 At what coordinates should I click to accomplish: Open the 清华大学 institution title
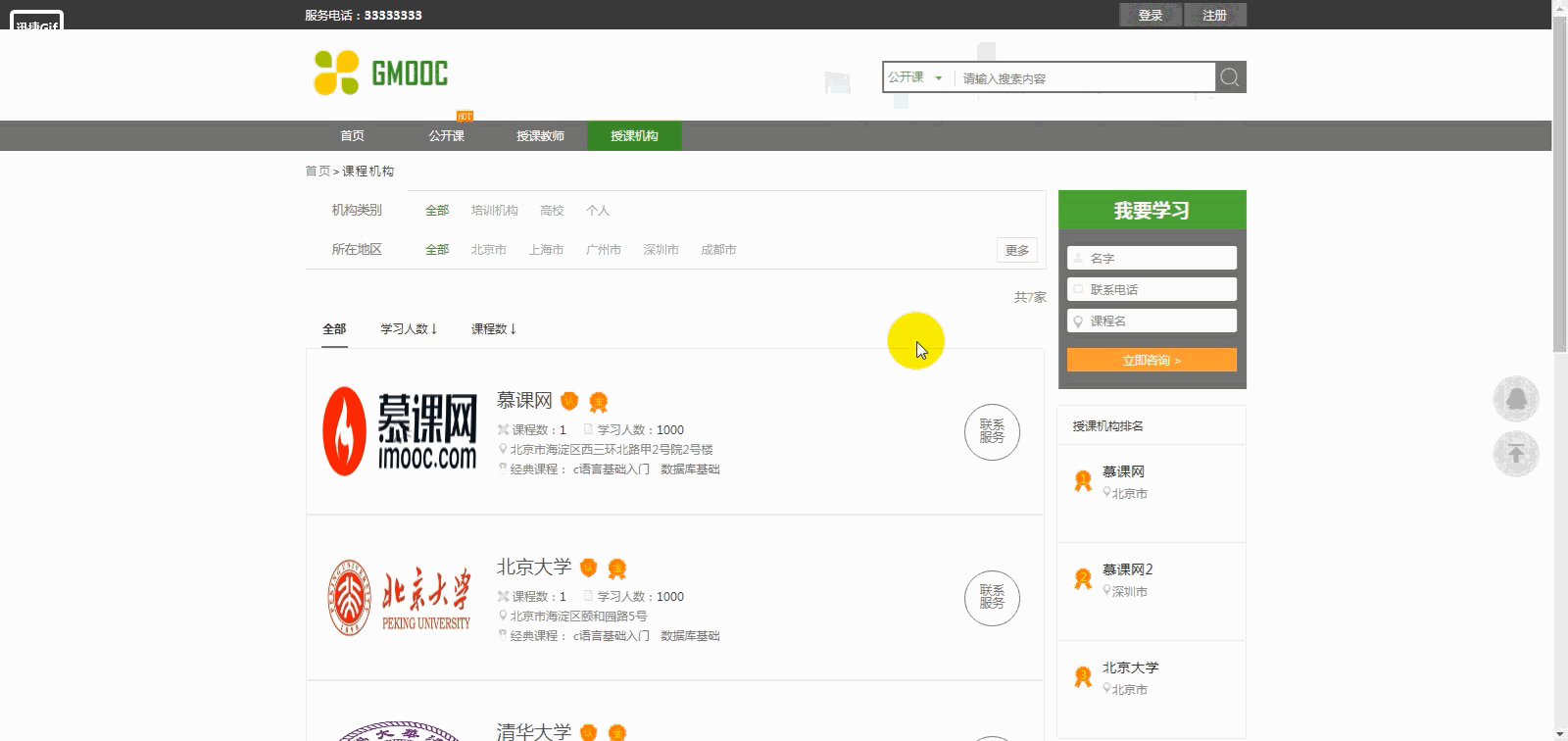tap(533, 731)
